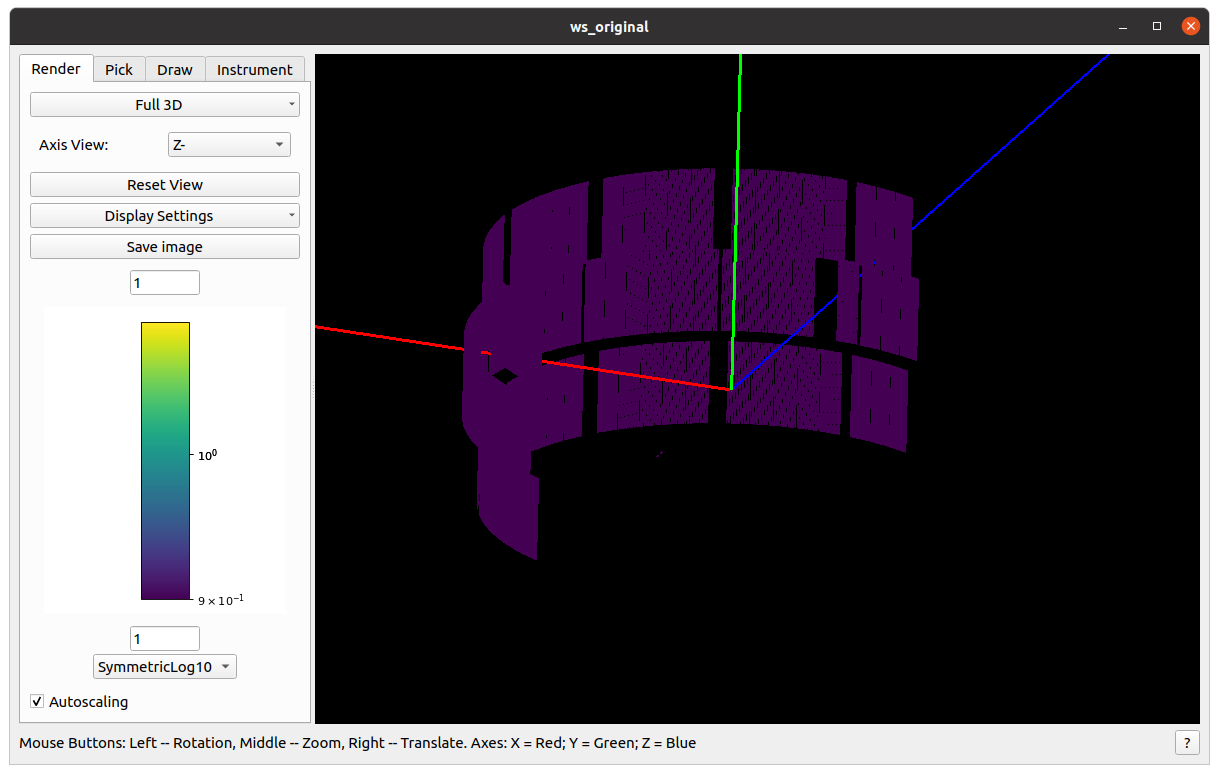Click the Save image button
The height and width of the screenshot is (774, 1219).
tap(164, 247)
